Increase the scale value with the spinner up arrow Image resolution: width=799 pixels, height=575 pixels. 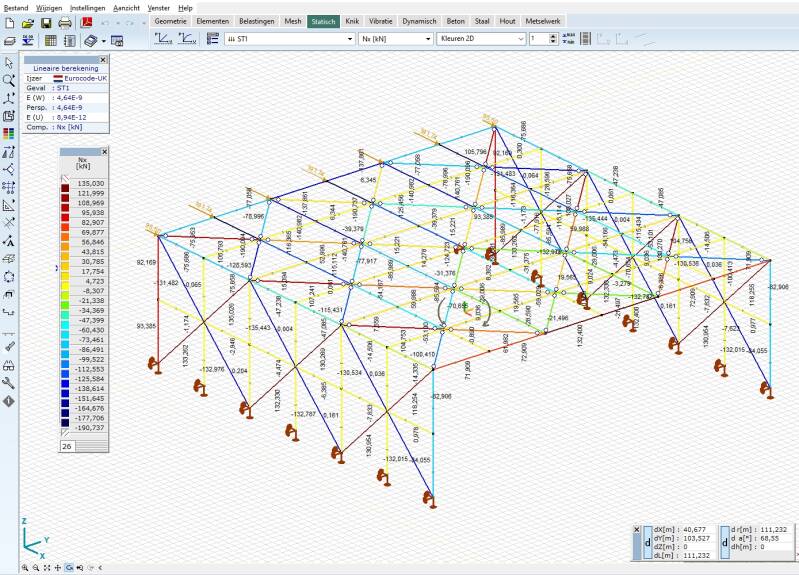point(553,36)
